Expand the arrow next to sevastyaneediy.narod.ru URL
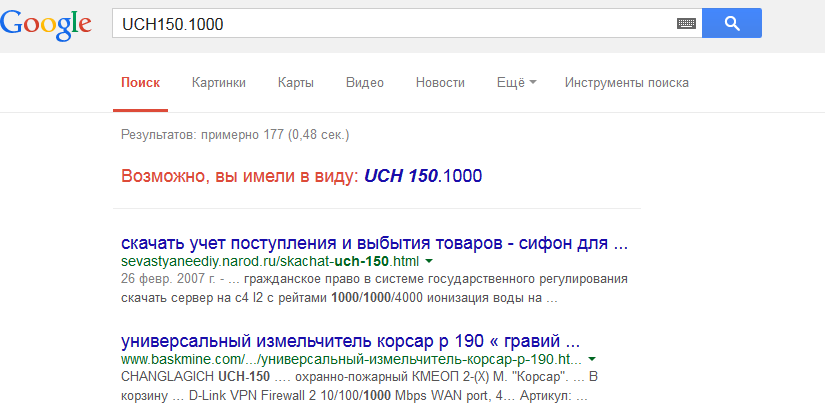The image size is (825, 404). [x=429, y=261]
